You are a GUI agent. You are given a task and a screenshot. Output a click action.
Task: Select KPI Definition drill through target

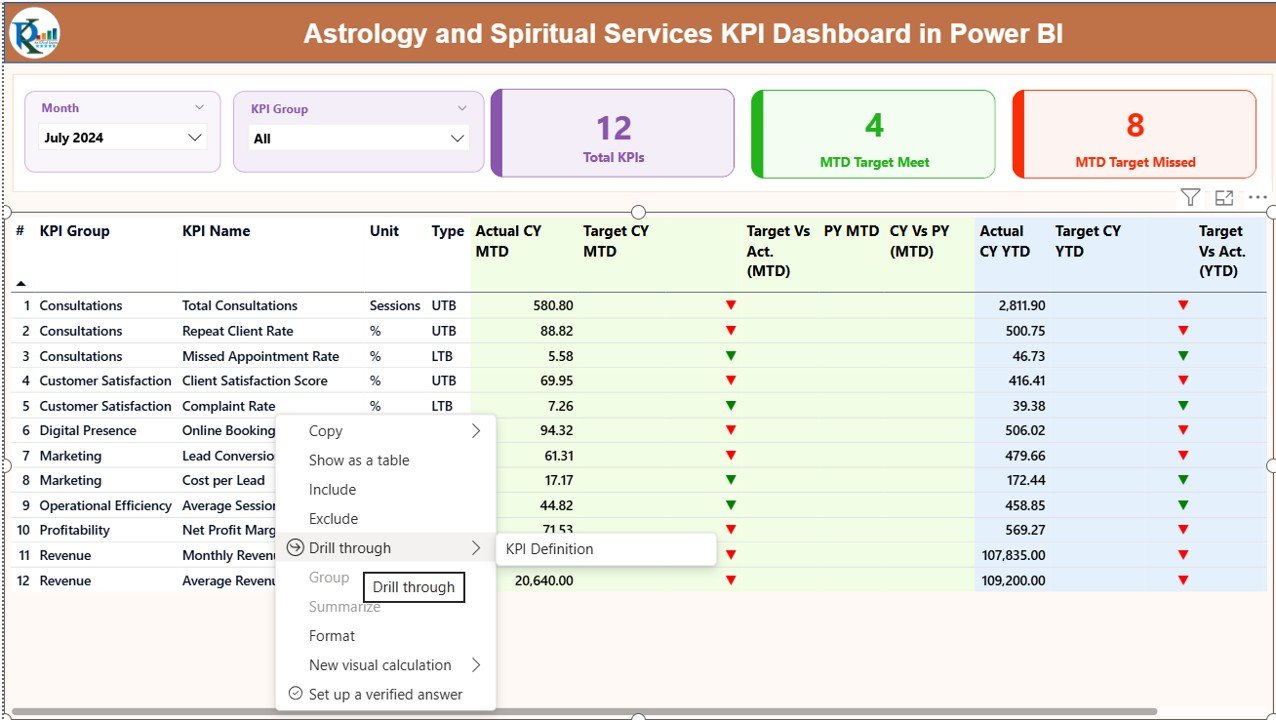(549, 549)
